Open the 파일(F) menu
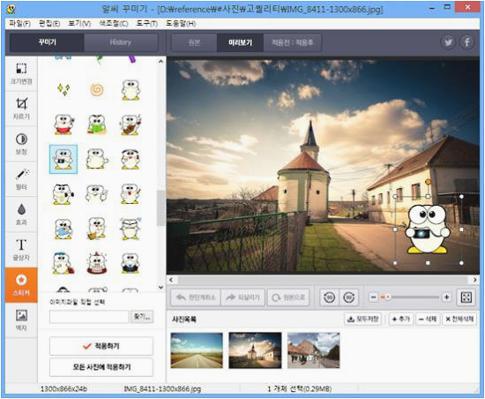This screenshot has height=399, width=485. click(x=20, y=23)
